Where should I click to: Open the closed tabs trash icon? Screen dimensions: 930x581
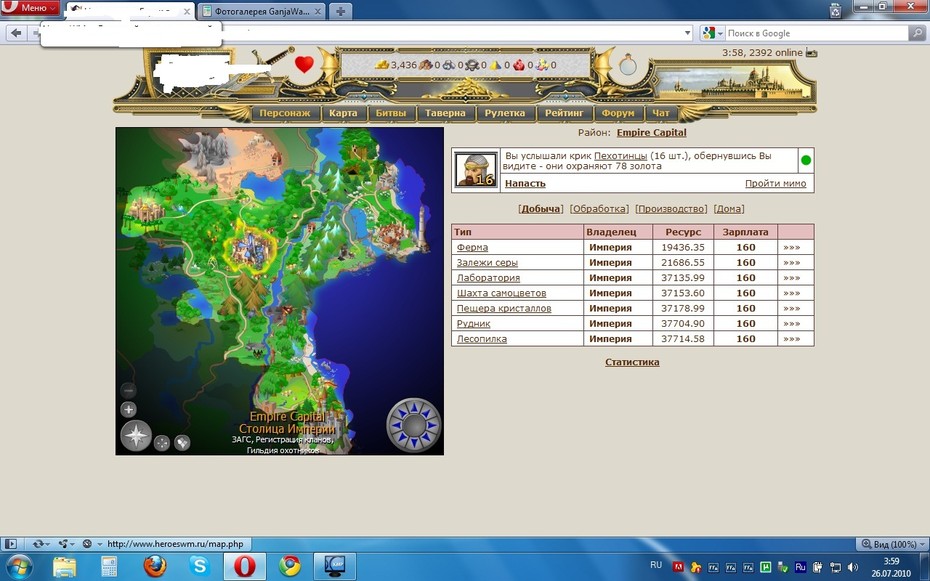tap(835, 9)
